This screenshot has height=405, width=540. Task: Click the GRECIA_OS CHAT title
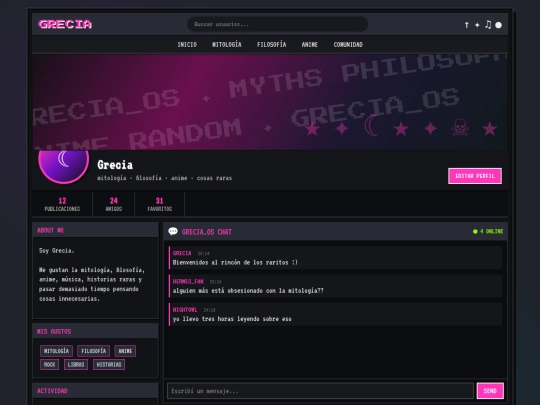[207, 232]
